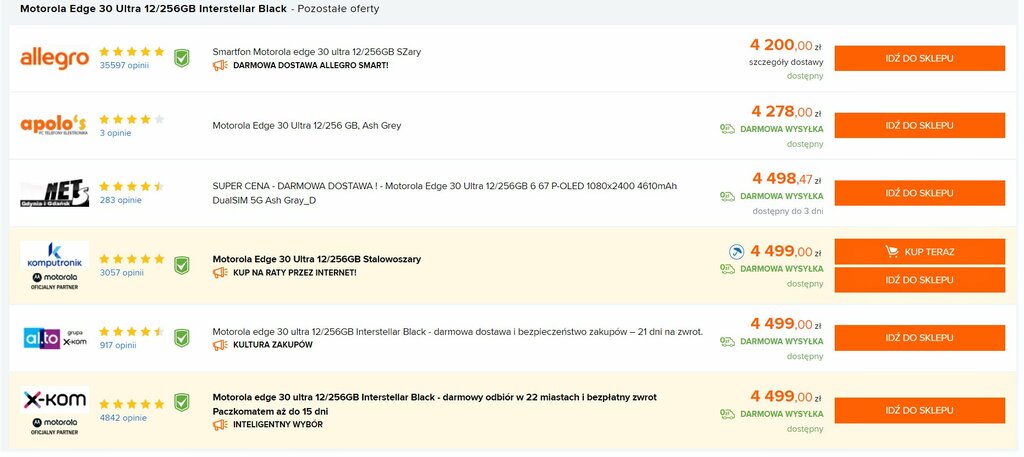
Task: Click dostępny do 3 dni availability text
Action: point(788,212)
